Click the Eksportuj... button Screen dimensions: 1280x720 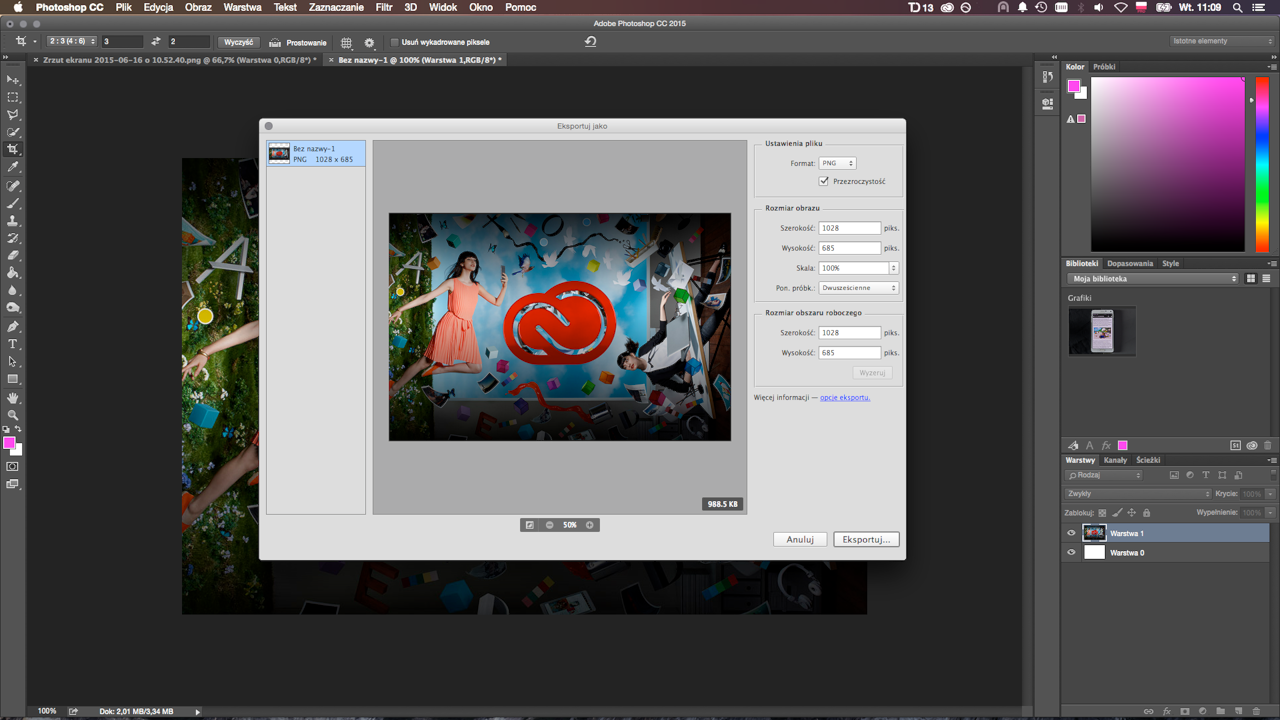coord(866,539)
